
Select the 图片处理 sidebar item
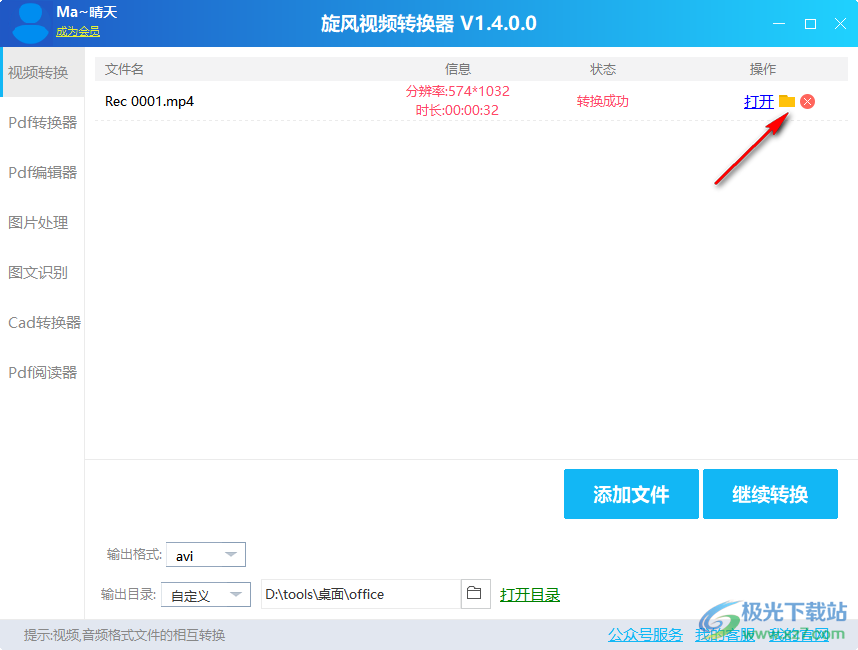(x=41, y=222)
